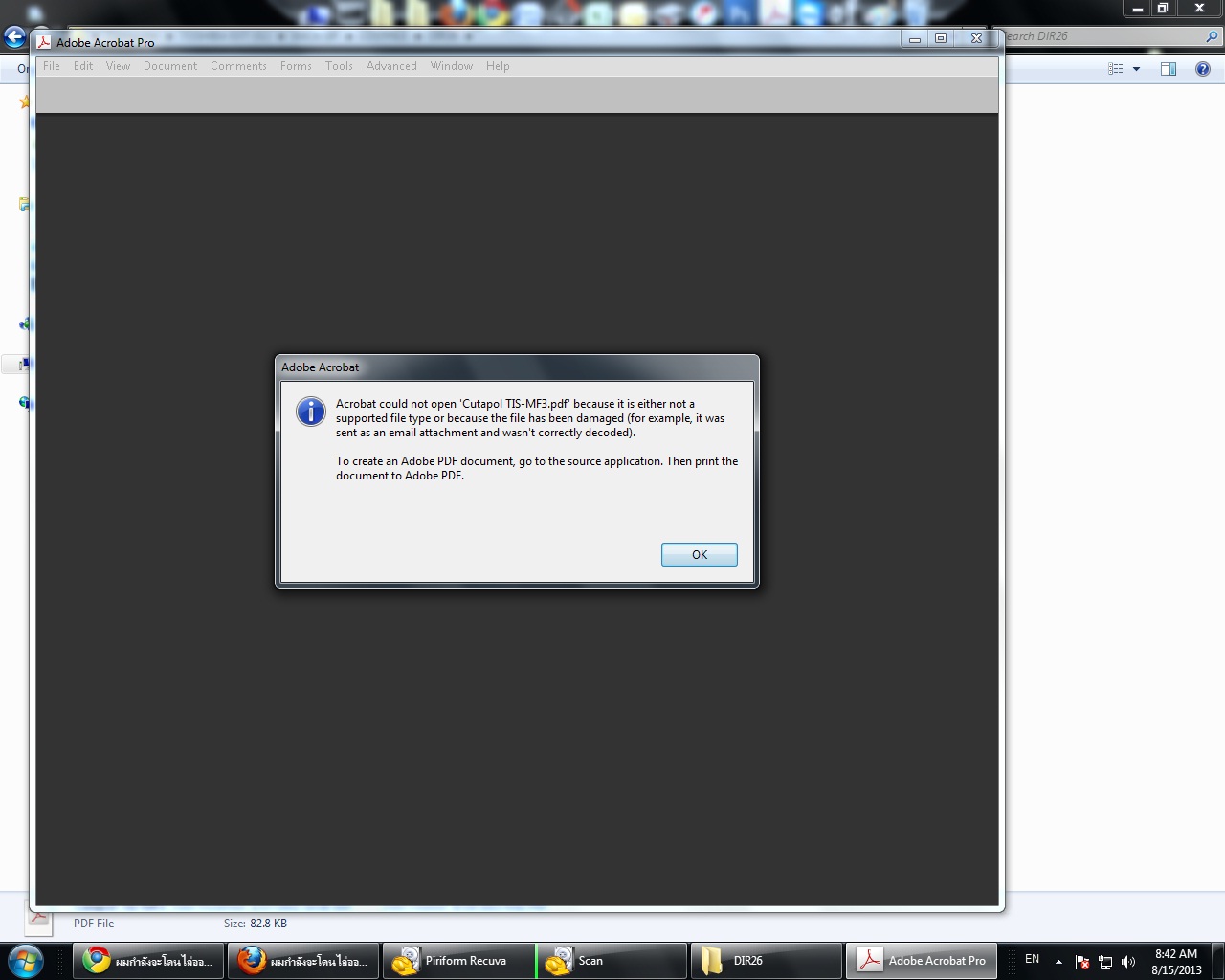This screenshot has width=1225, height=980.
Task: Click the 'Size: 82.8 KB' text
Action: click(256, 924)
